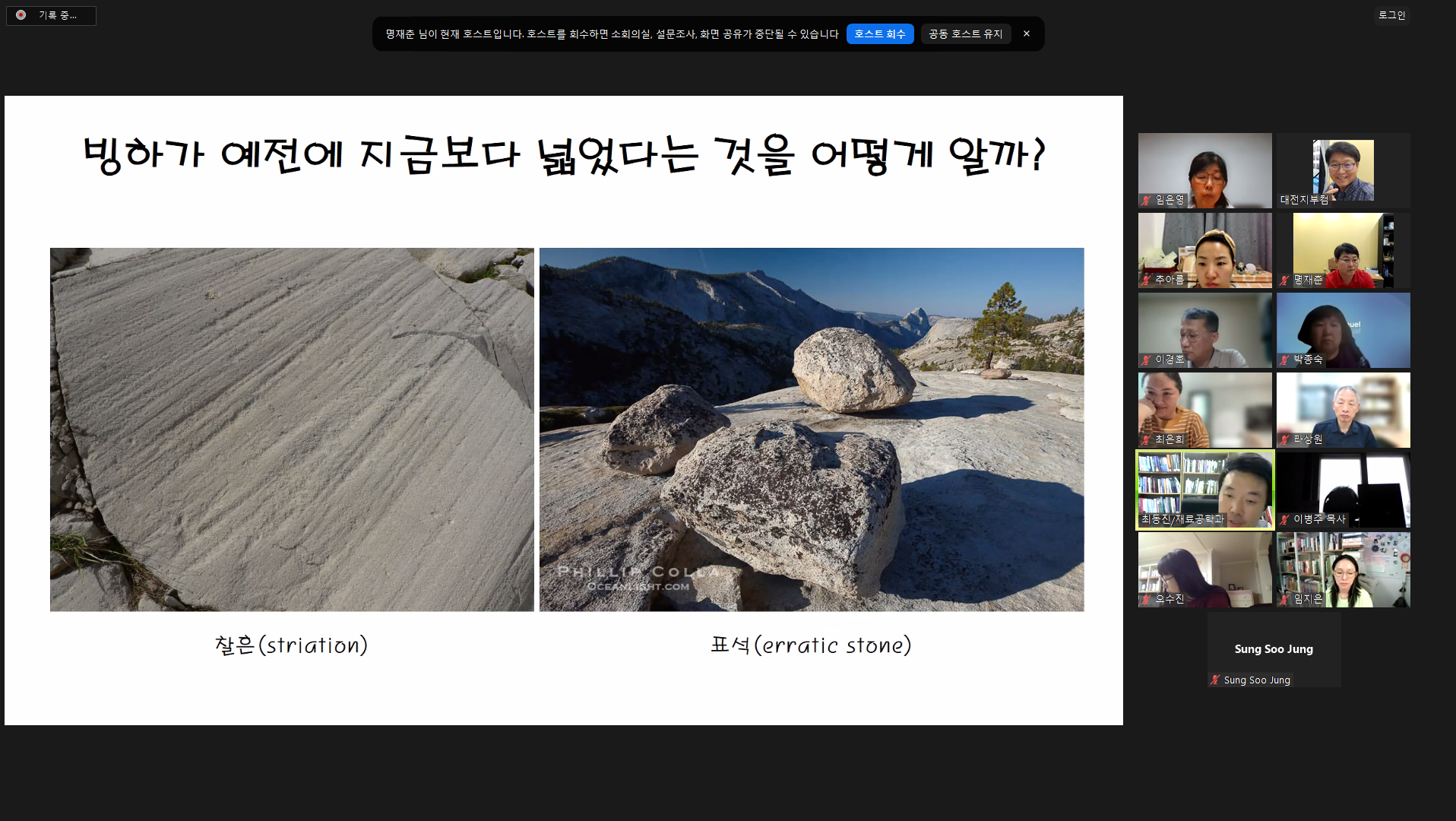The height and width of the screenshot is (821, 1456).
Task: Select the video tile of 임지은
Action: click(x=1344, y=569)
